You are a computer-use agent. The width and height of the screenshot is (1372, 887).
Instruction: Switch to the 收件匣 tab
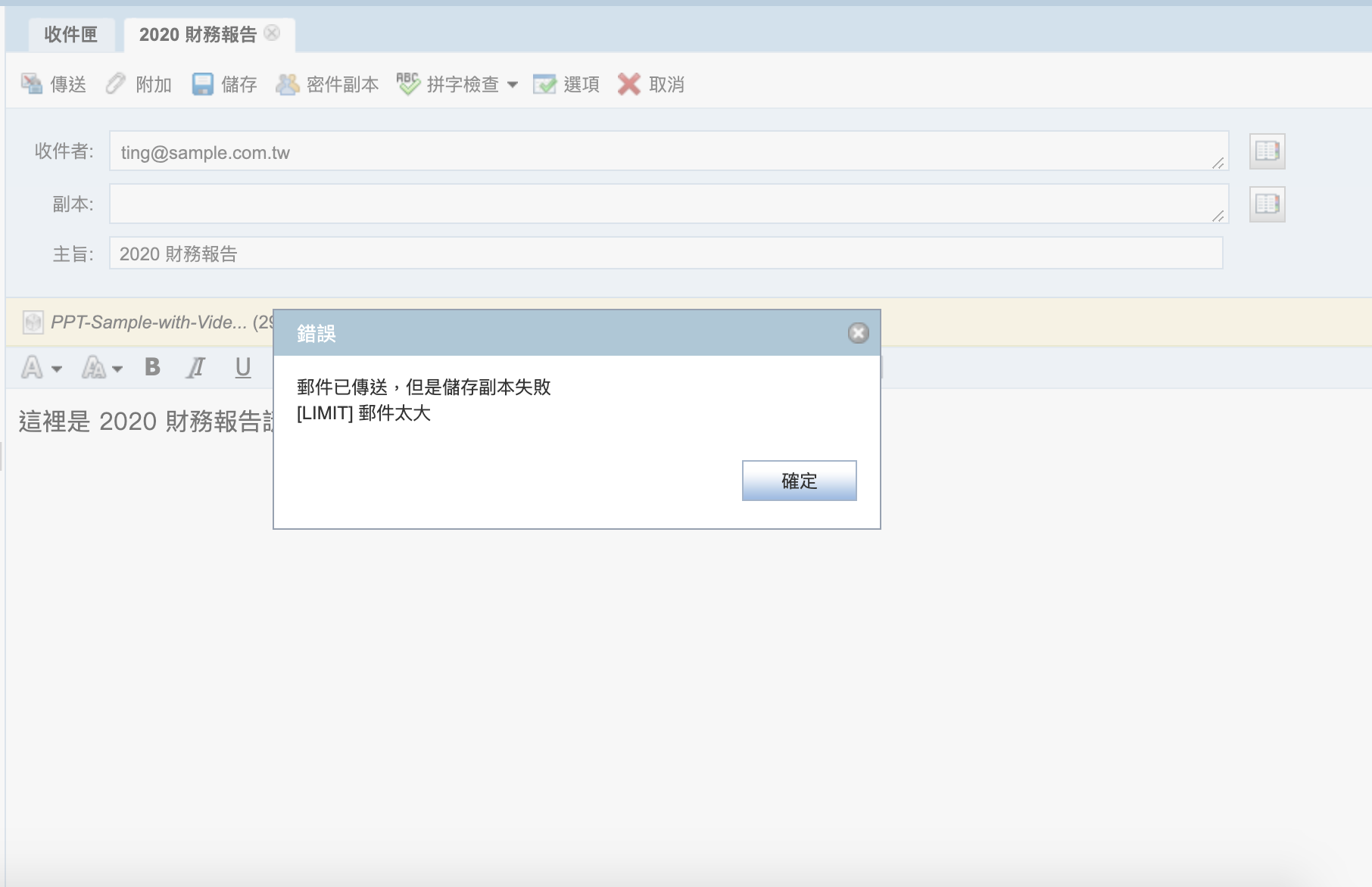(71, 35)
